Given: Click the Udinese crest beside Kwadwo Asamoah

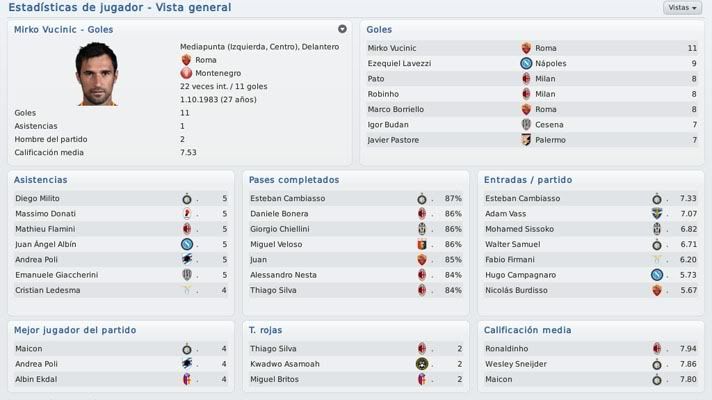Looking at the screenshot, I should click(422, 364).
